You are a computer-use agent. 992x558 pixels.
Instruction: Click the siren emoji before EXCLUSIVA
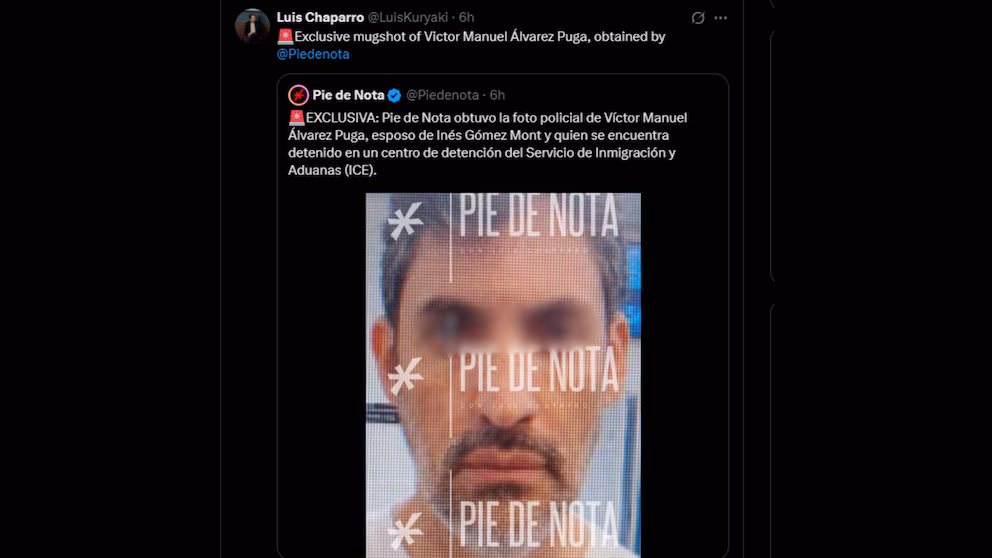click(x=296, y=118)
